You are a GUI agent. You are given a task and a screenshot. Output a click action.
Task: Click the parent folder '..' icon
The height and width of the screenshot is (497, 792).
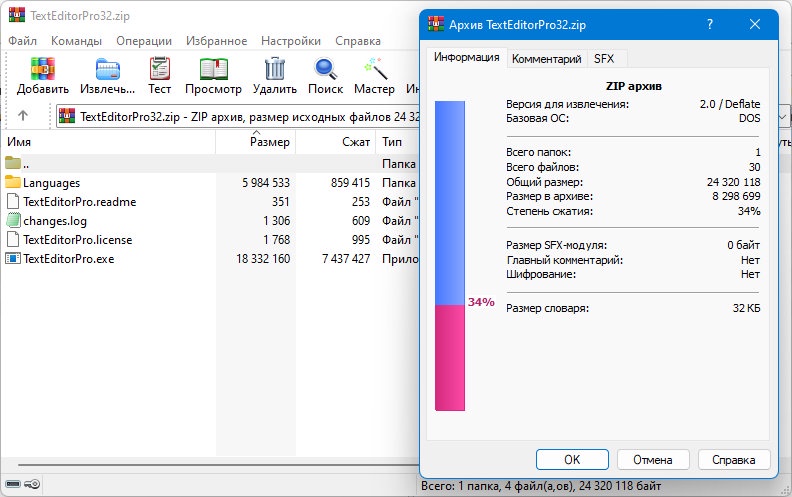click(13, 163)
